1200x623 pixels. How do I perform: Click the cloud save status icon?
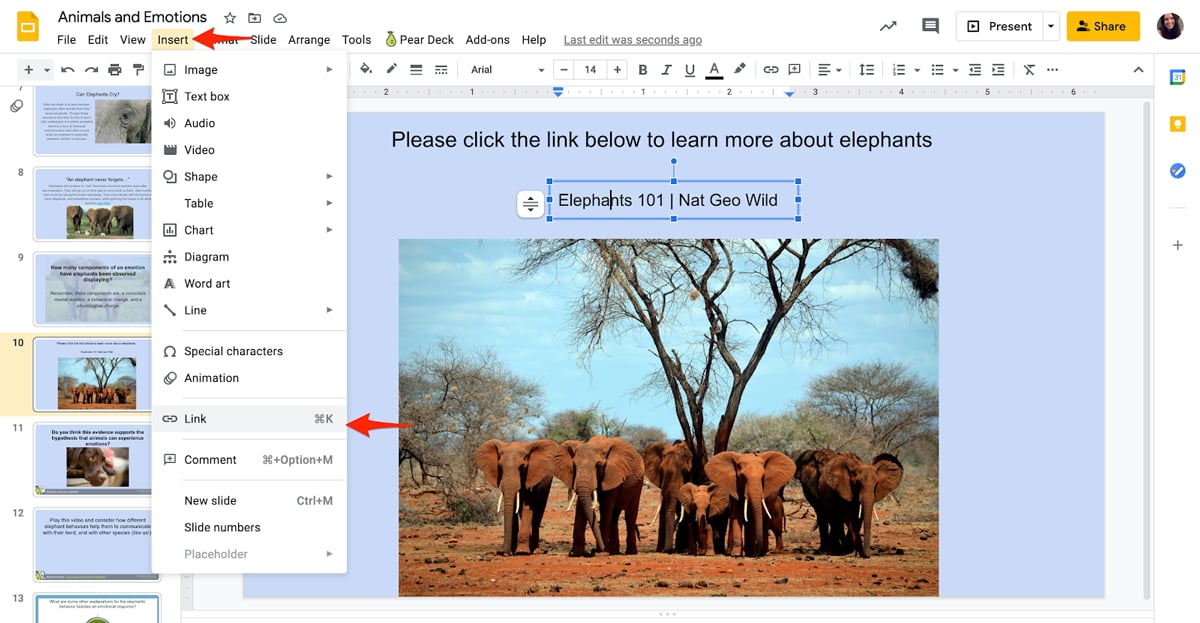click(280, 18)
